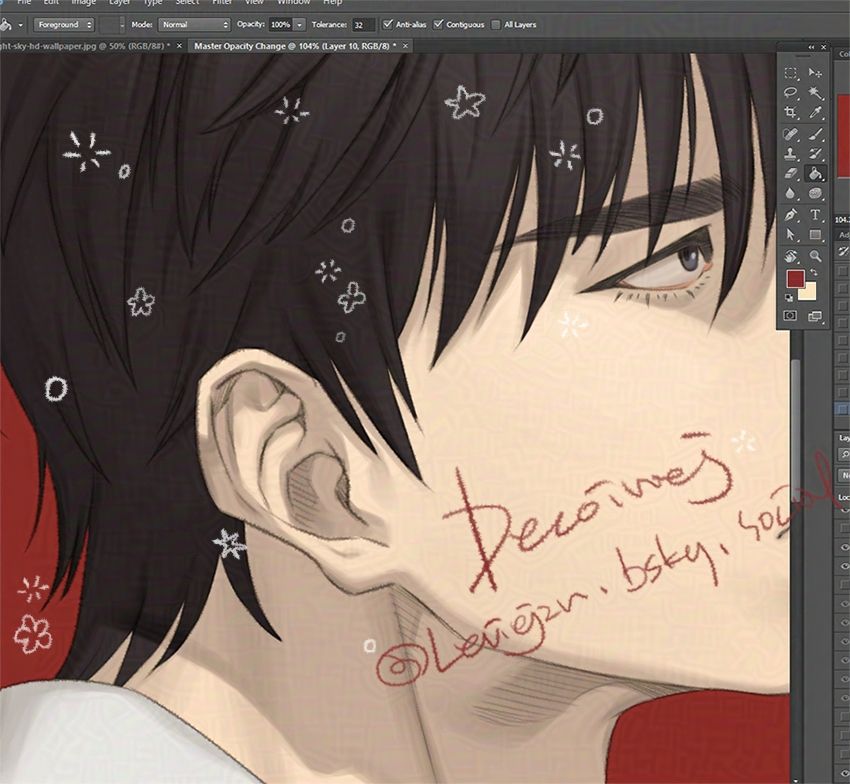
Task: Click the Tolerance value field
Action: 363,25
